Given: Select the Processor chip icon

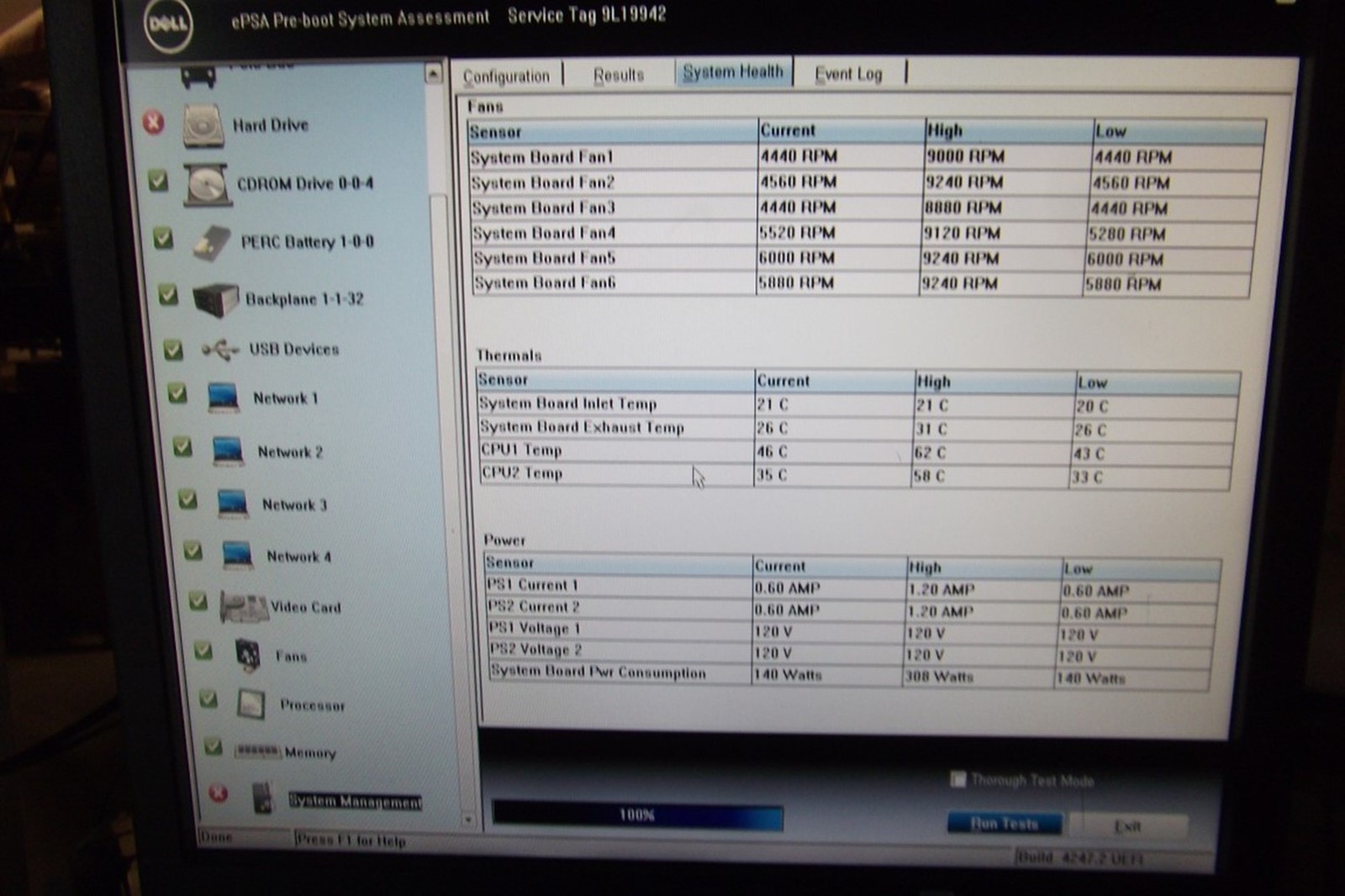Looking at the screenshot, I should pyautogui.click(x=251, y=704).
